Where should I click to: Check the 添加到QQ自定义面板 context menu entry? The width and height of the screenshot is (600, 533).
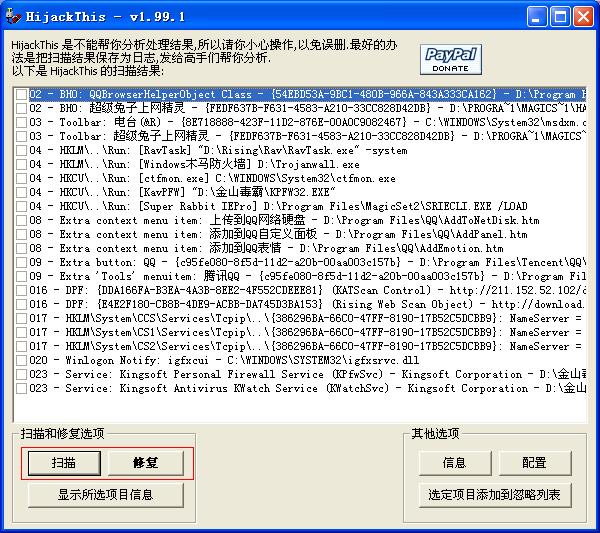[x=21, y=234]
